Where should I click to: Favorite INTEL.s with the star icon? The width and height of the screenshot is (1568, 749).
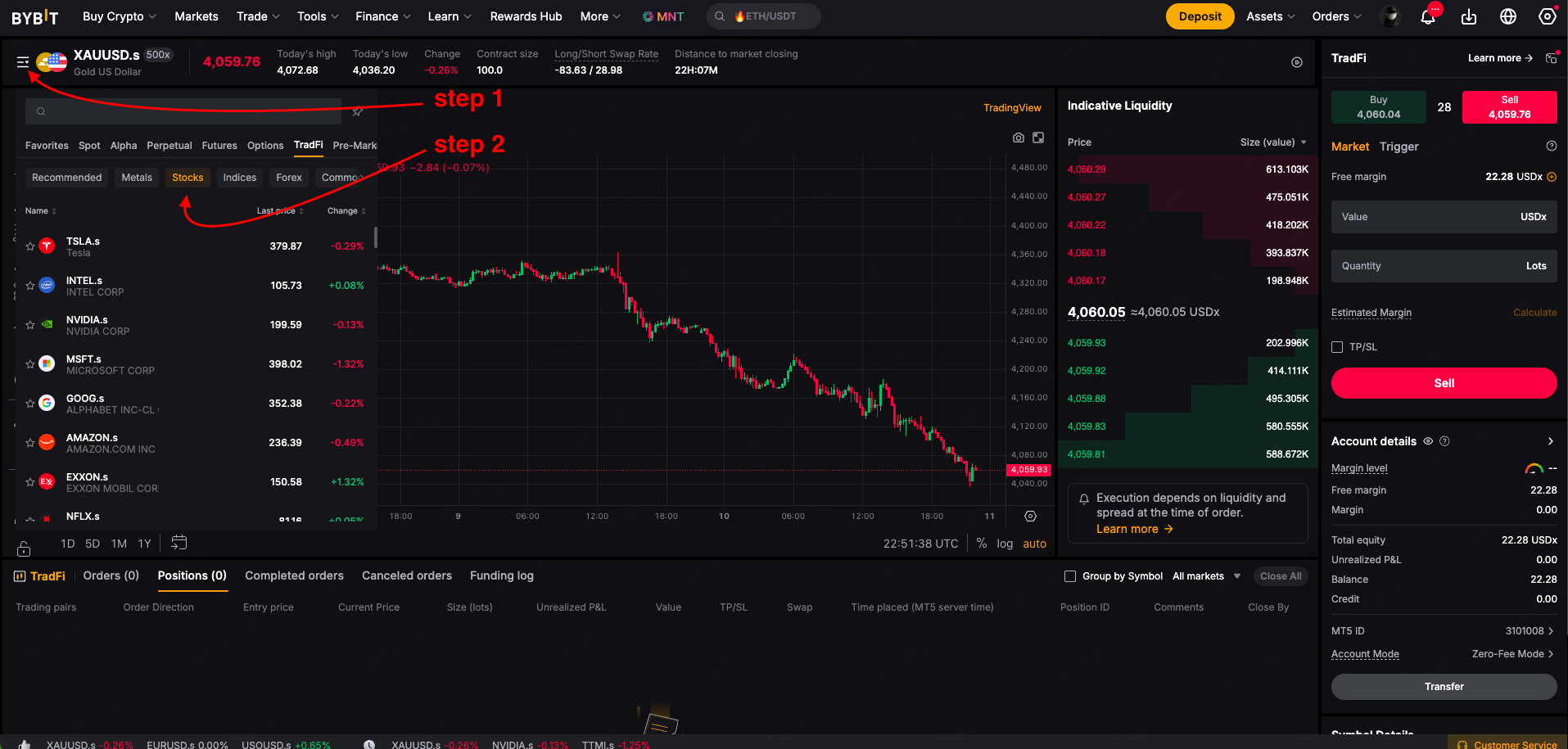(30, 286)
